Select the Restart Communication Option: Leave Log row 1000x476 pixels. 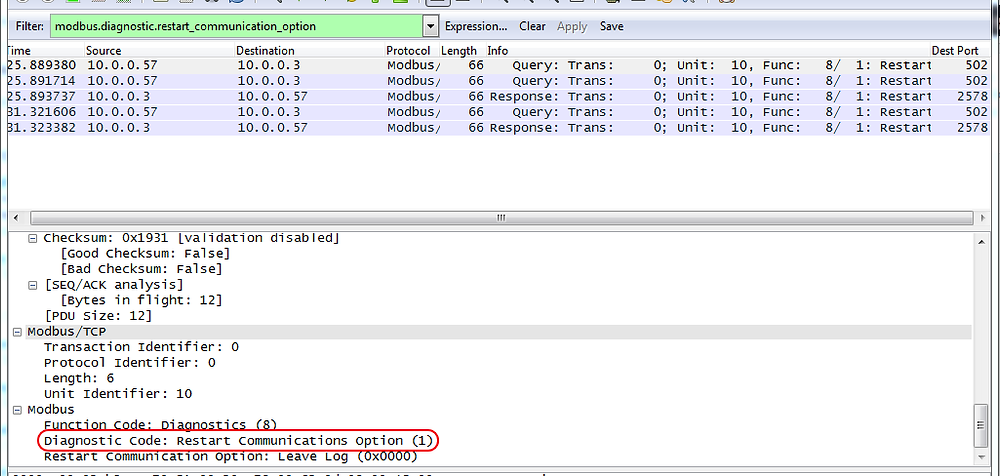tap(231, 456)
